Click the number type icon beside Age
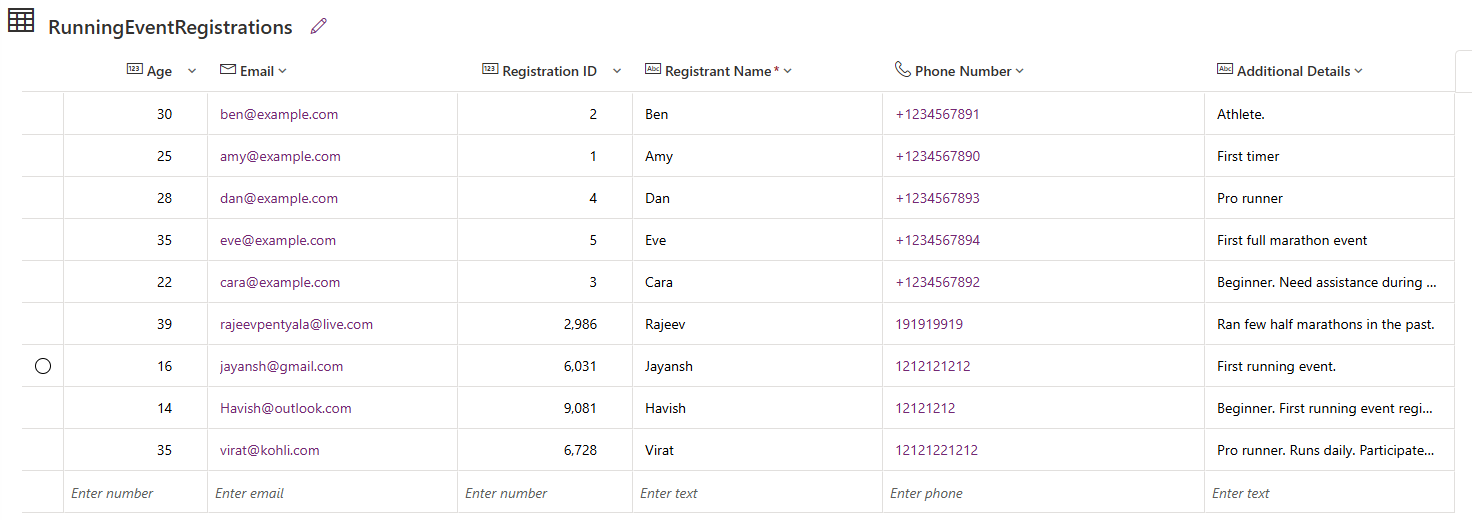1472x520 pixels. coord(134,70)
